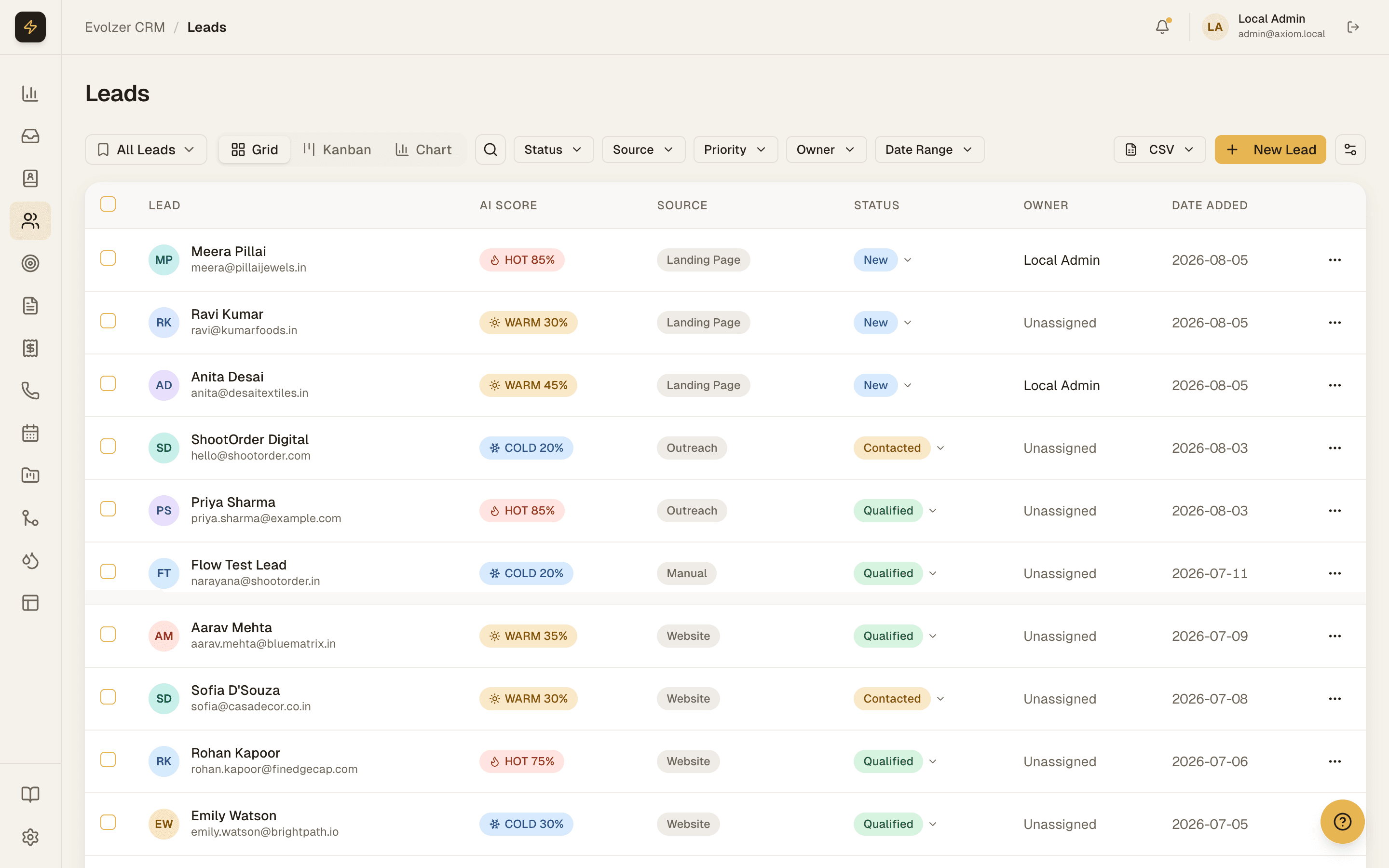This screenshot has height=868, width=1389.
Task: Open row actions menu for ShootOrder Digital
Action: click(x=1335, y=448)
